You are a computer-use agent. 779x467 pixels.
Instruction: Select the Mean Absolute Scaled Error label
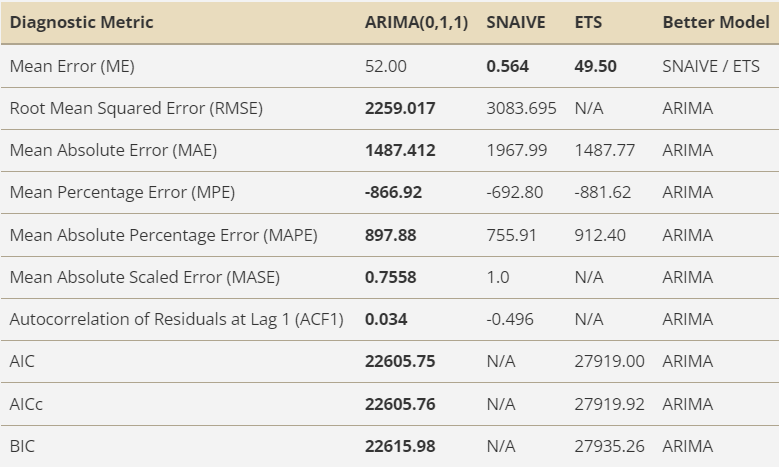pos(145,277)
